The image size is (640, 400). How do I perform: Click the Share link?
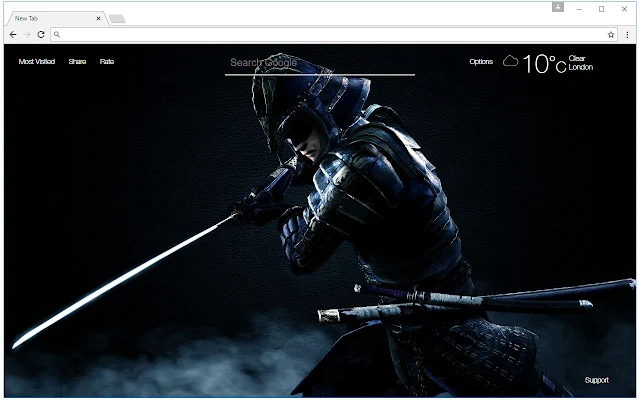coord(77,62)
